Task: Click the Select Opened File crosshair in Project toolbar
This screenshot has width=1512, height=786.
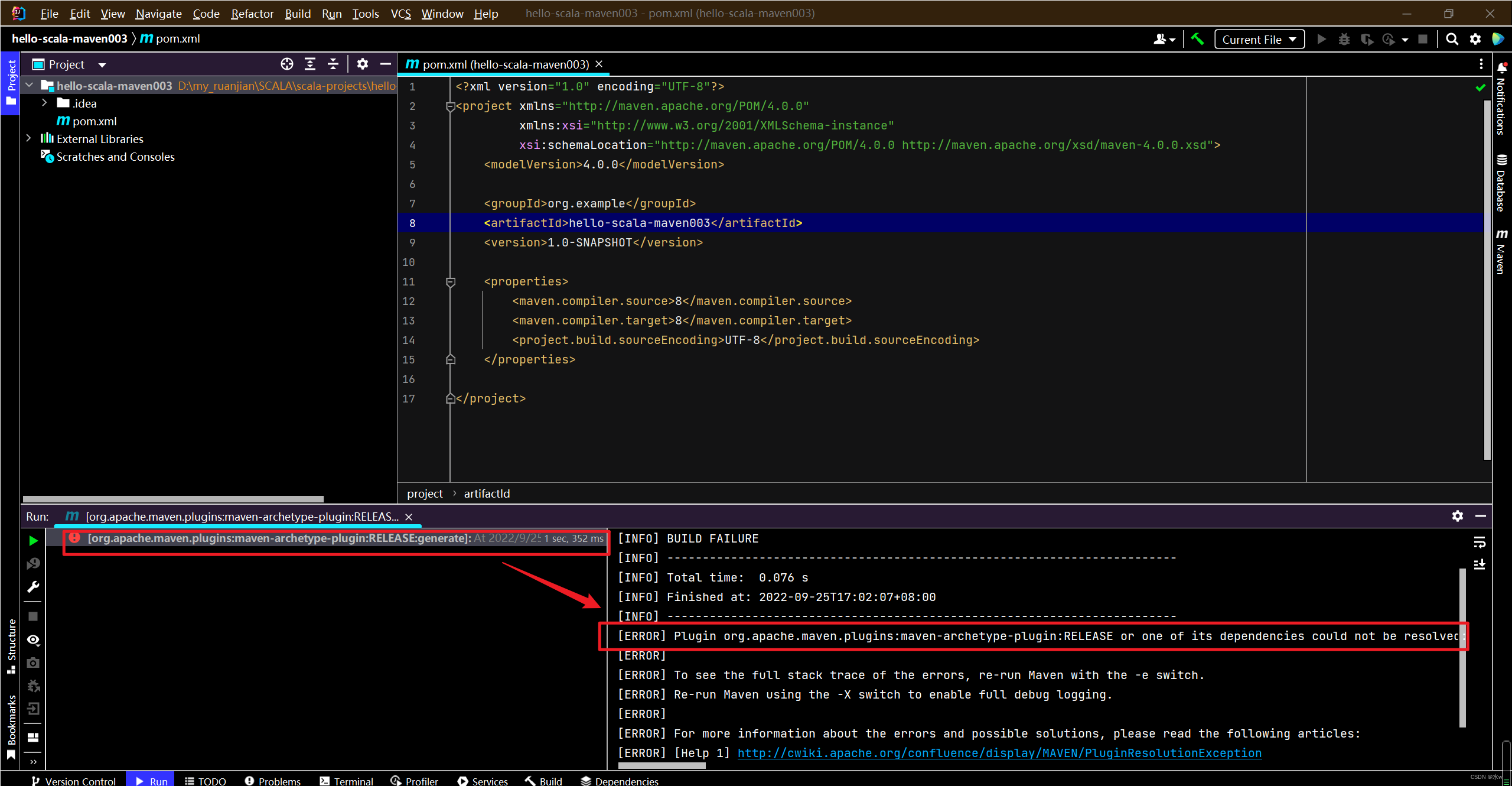Action: (287, 64)
